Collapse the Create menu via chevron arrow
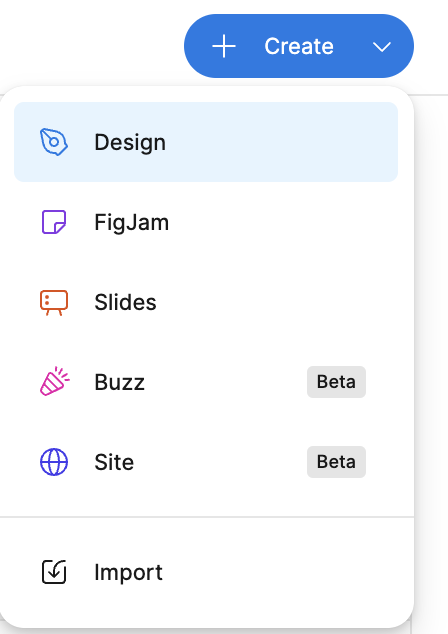Viewport: 448px width, 634px height. [382, 47]
